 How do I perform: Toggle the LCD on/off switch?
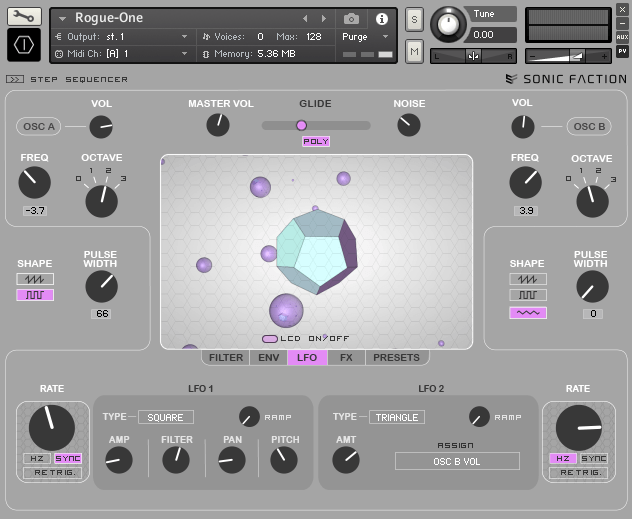click(x=270, y=339)
